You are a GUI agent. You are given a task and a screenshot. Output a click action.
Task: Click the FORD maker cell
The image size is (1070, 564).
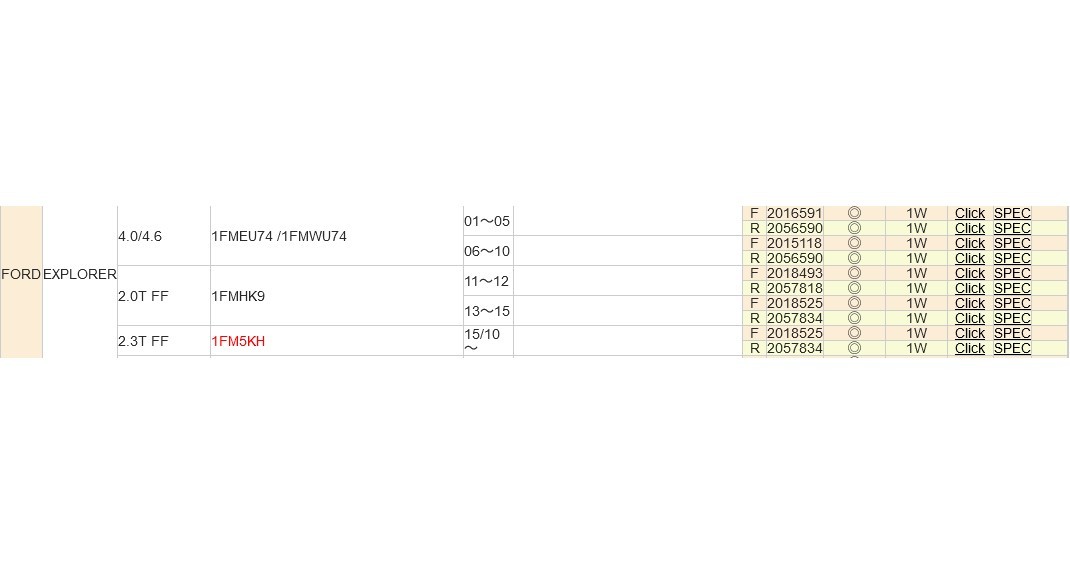coord(21,273)
